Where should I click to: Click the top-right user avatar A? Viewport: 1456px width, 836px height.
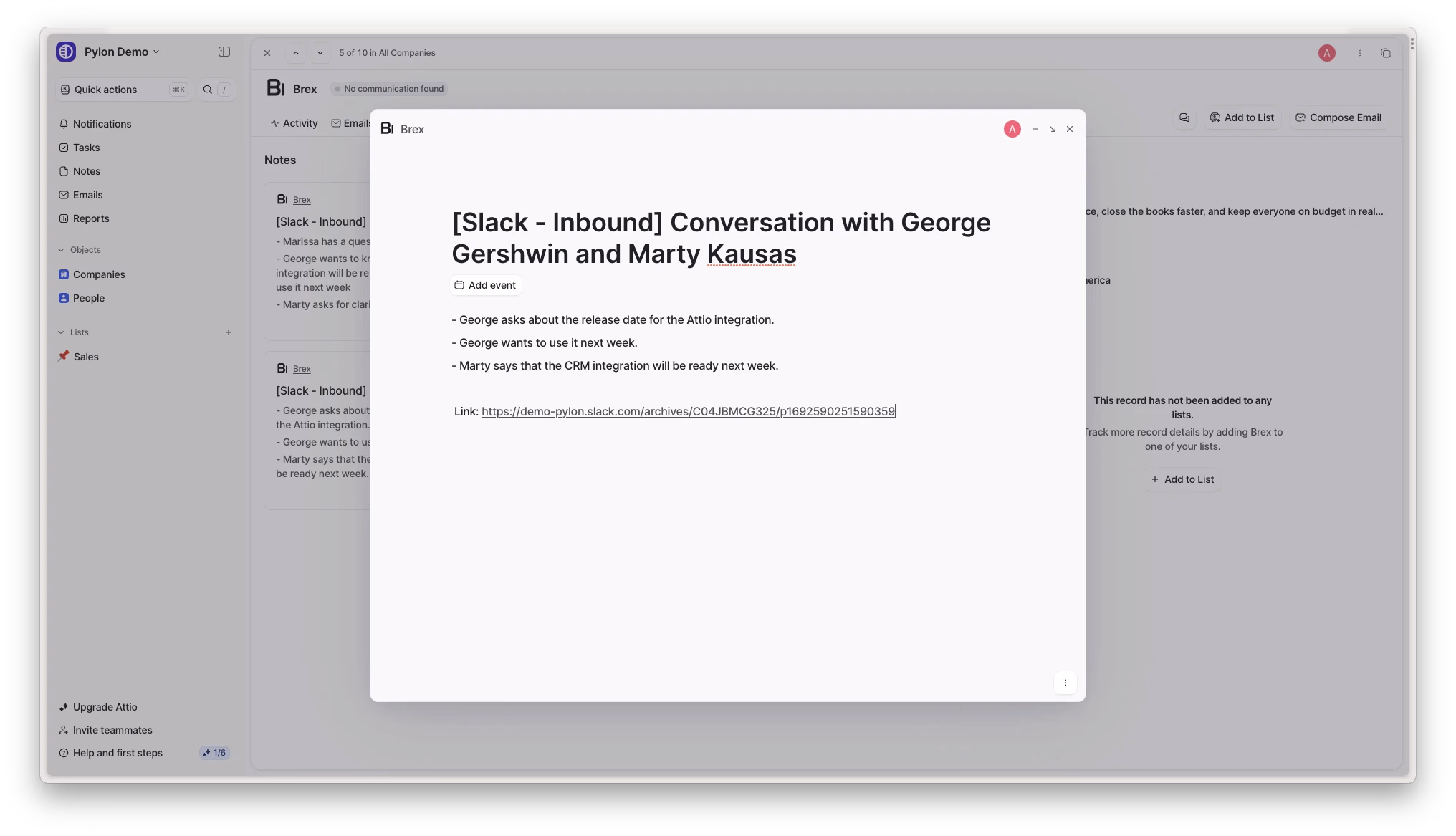[1327, 53]
